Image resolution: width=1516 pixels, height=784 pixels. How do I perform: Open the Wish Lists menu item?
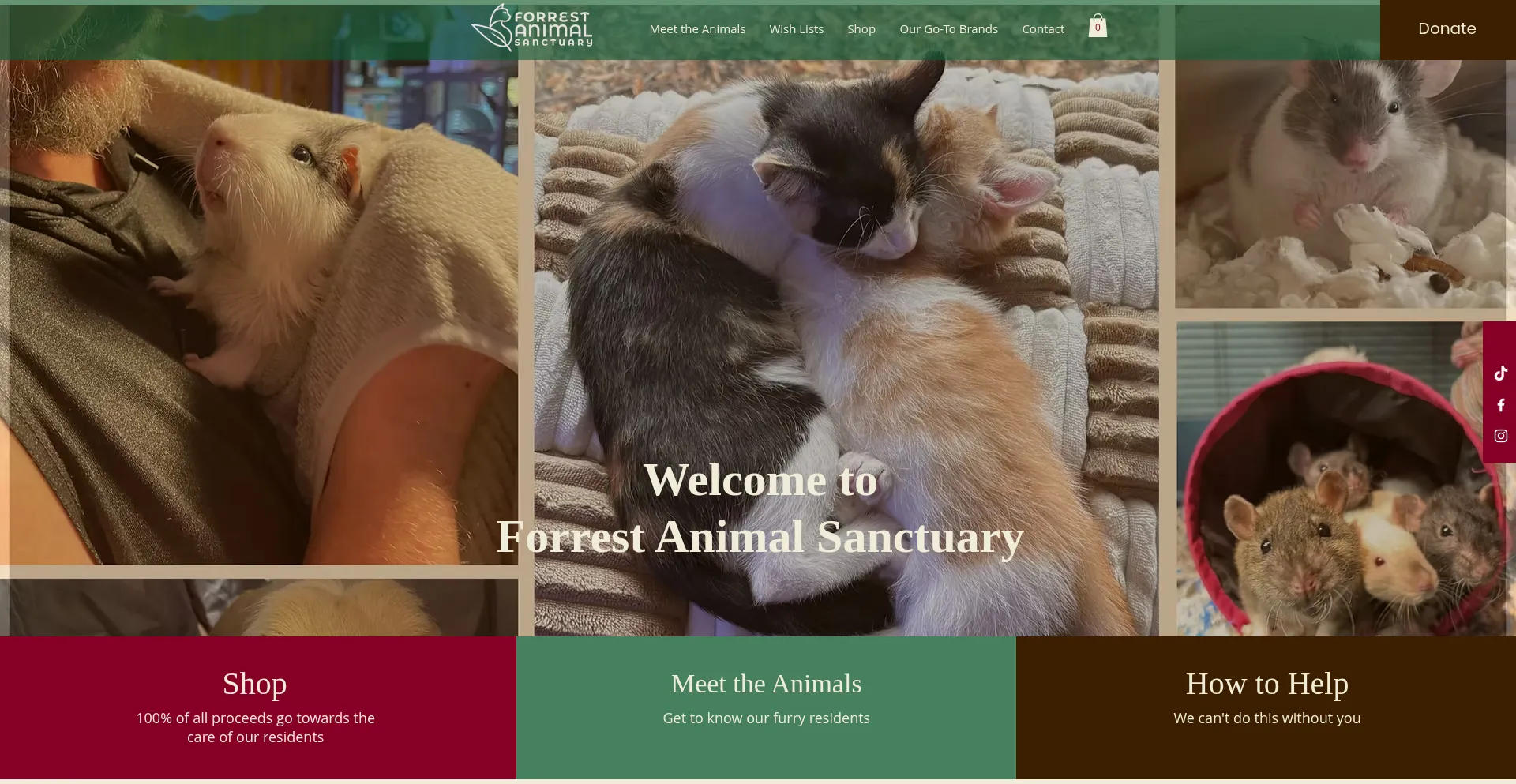tap(796, 29)
